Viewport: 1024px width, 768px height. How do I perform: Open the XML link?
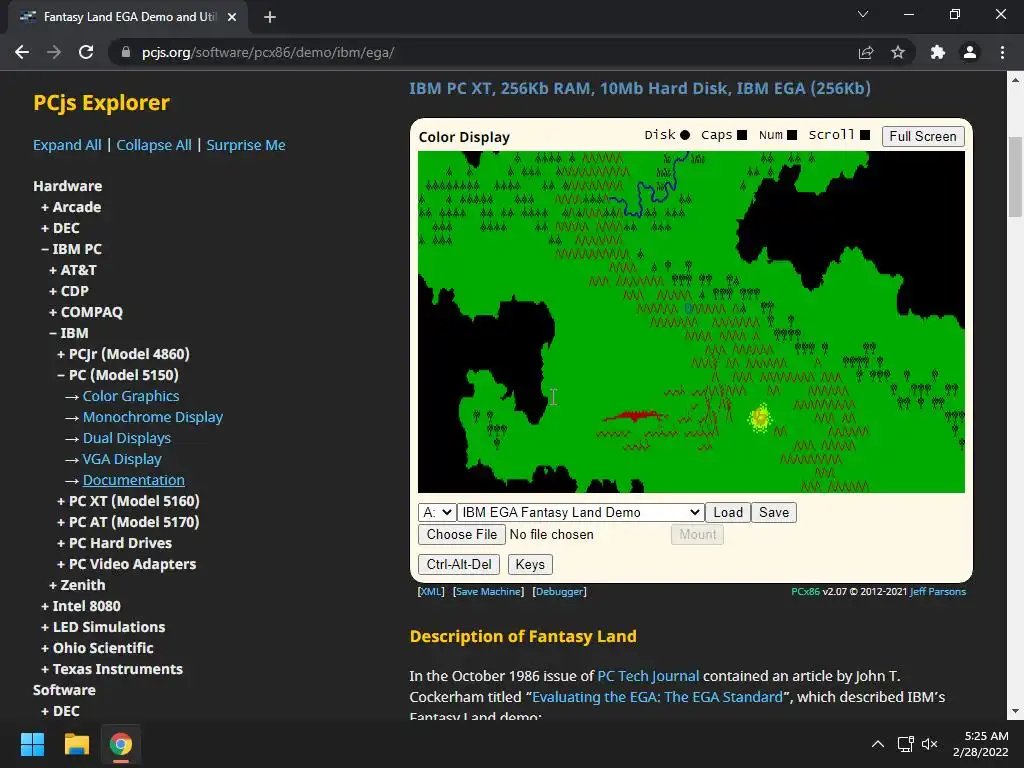click(431, 592)
